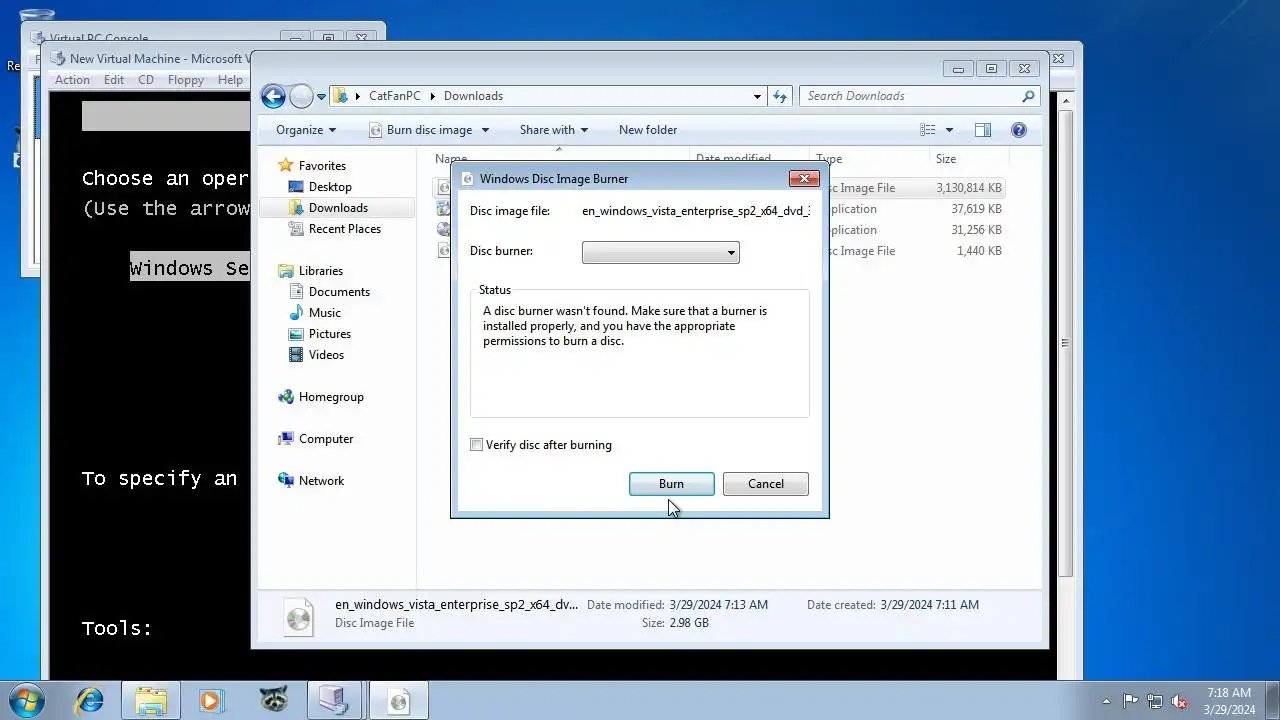Image resolution: width=1280 pixels, height=720 pixels.
Task: Expand the address bar history dropdown
Action: [757, 96]
